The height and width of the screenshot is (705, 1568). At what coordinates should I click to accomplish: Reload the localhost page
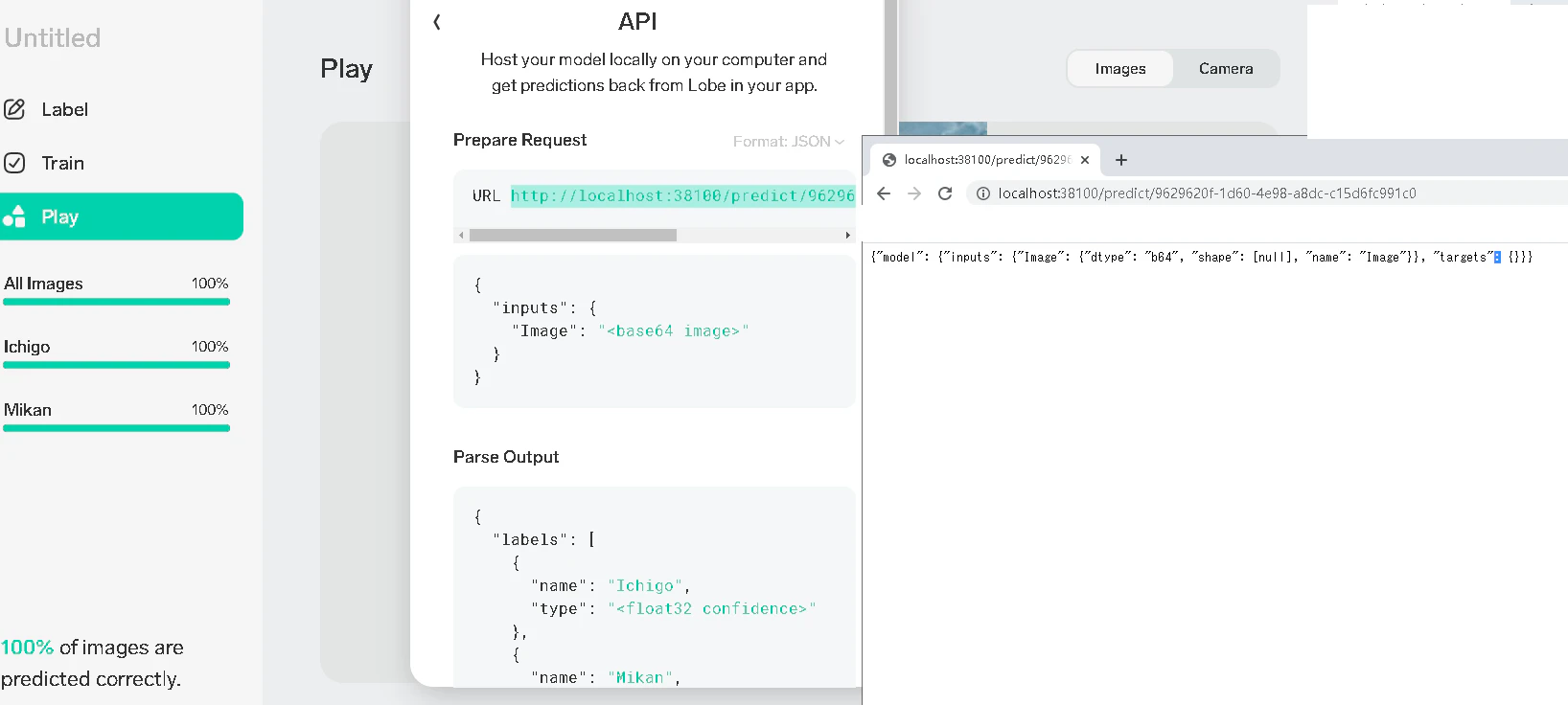945,193
